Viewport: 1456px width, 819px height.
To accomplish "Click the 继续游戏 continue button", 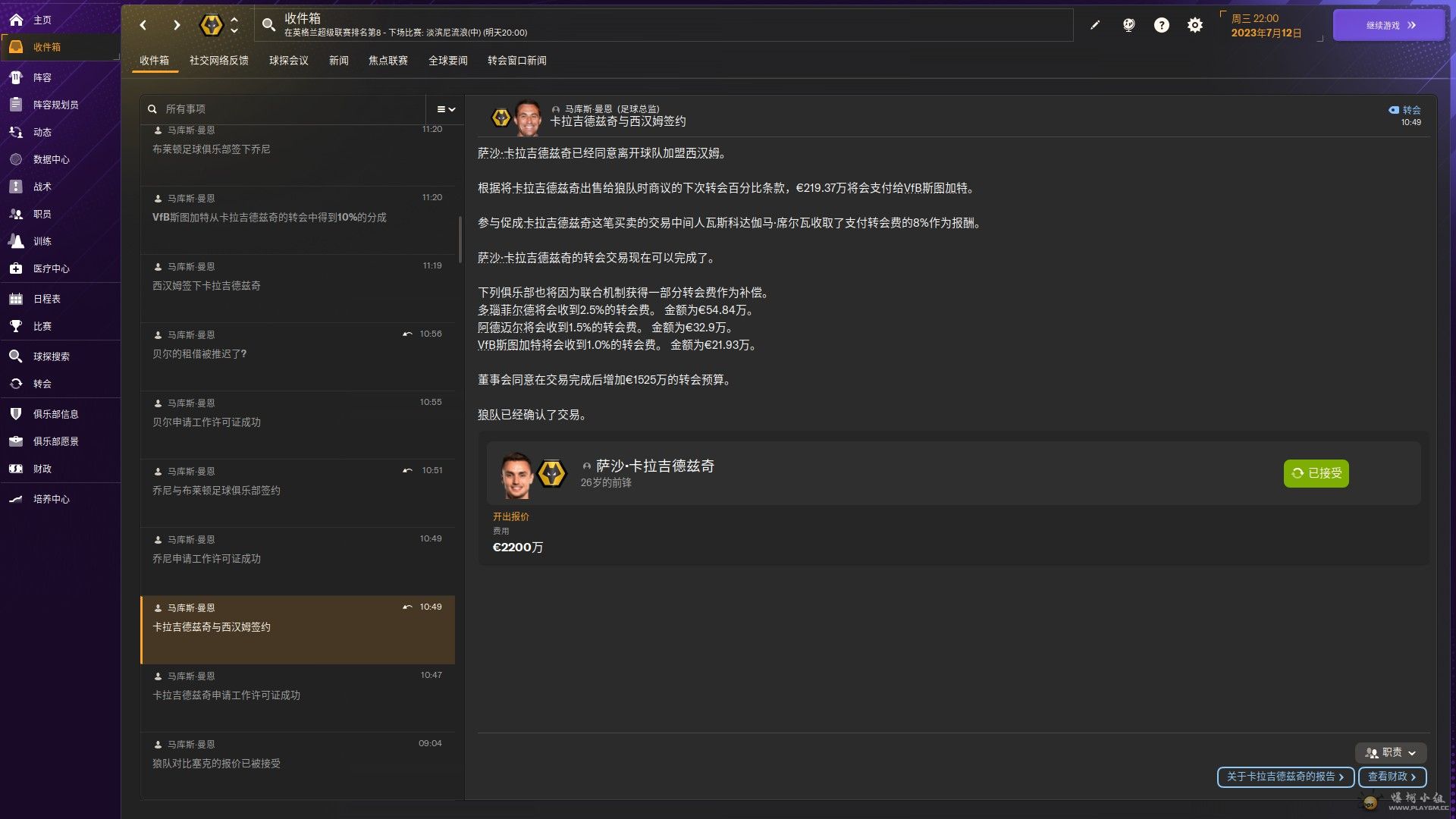I will (1389, 25).
